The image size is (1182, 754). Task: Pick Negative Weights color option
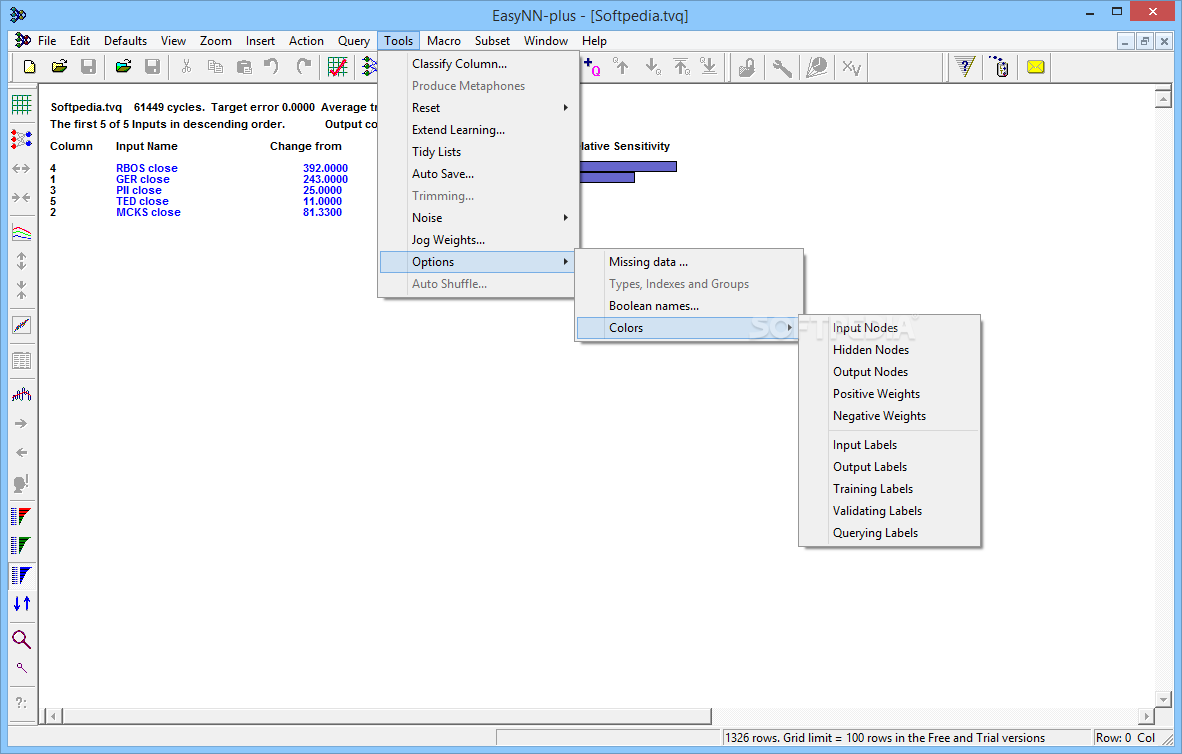tap(890, 415)
